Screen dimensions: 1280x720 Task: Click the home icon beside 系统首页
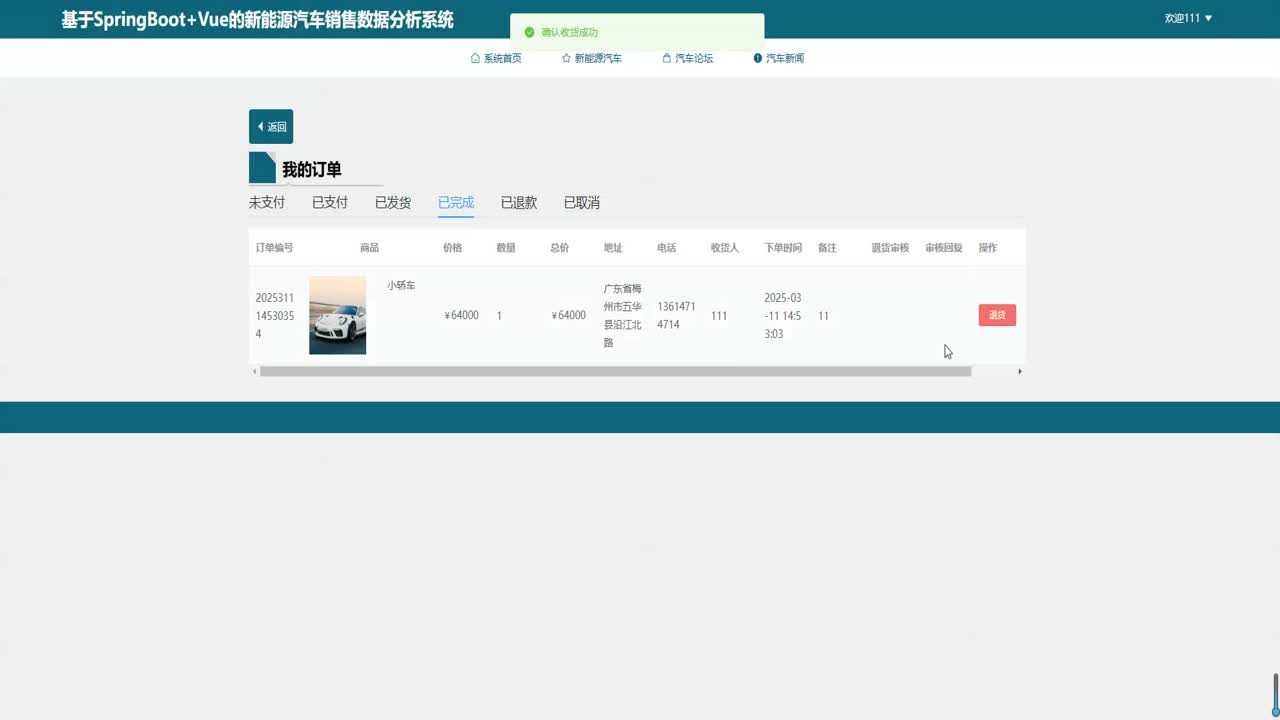475,58
